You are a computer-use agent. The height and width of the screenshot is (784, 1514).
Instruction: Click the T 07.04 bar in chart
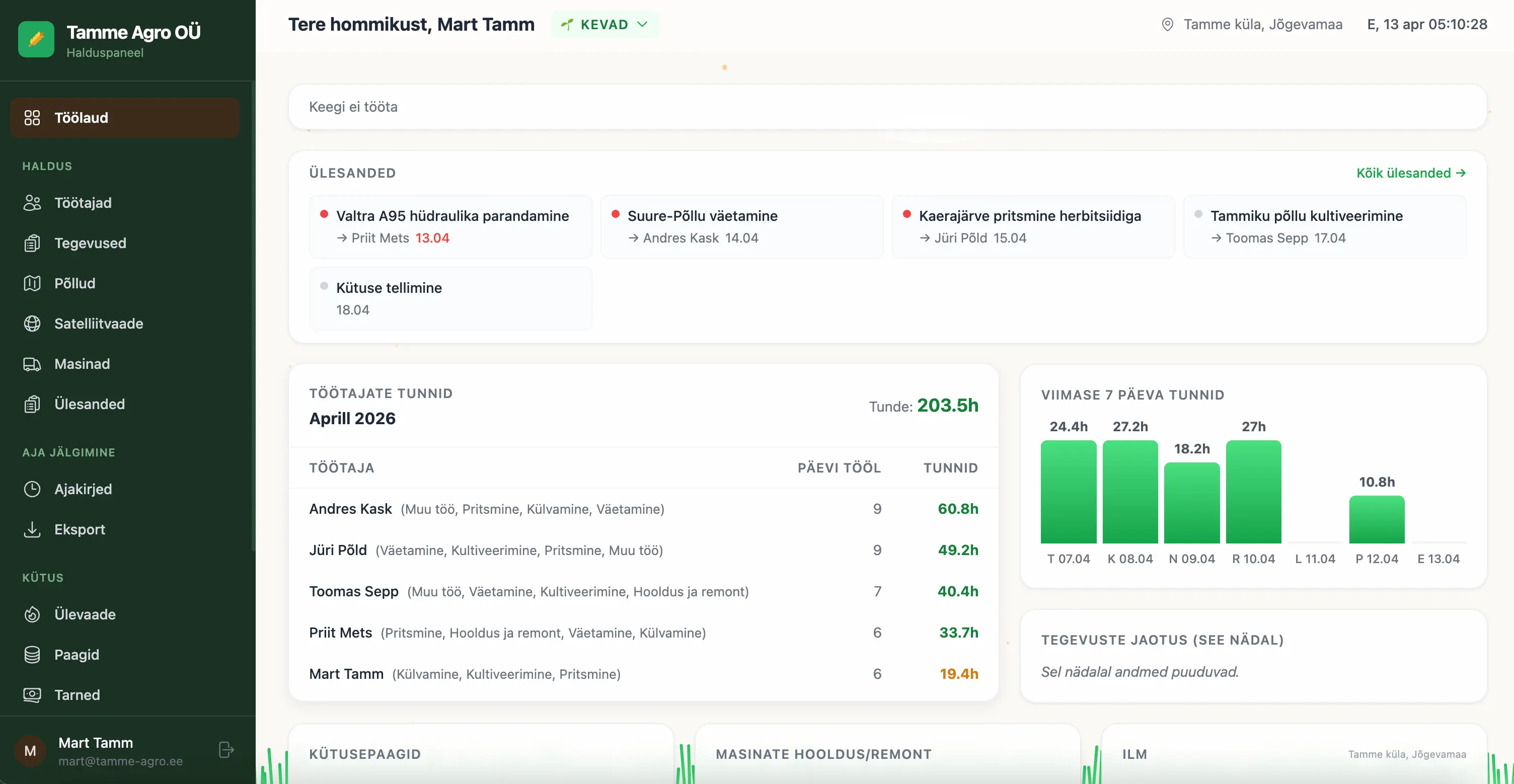(x=1068, y=491)
